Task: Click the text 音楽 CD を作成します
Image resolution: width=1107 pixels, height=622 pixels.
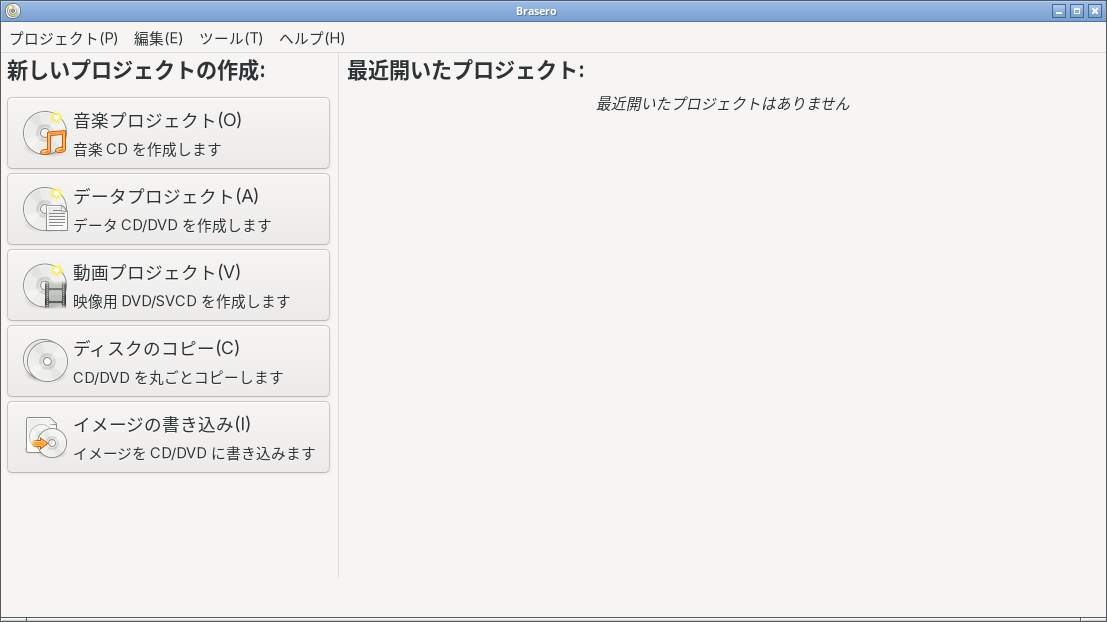Action: click(148, 150)
